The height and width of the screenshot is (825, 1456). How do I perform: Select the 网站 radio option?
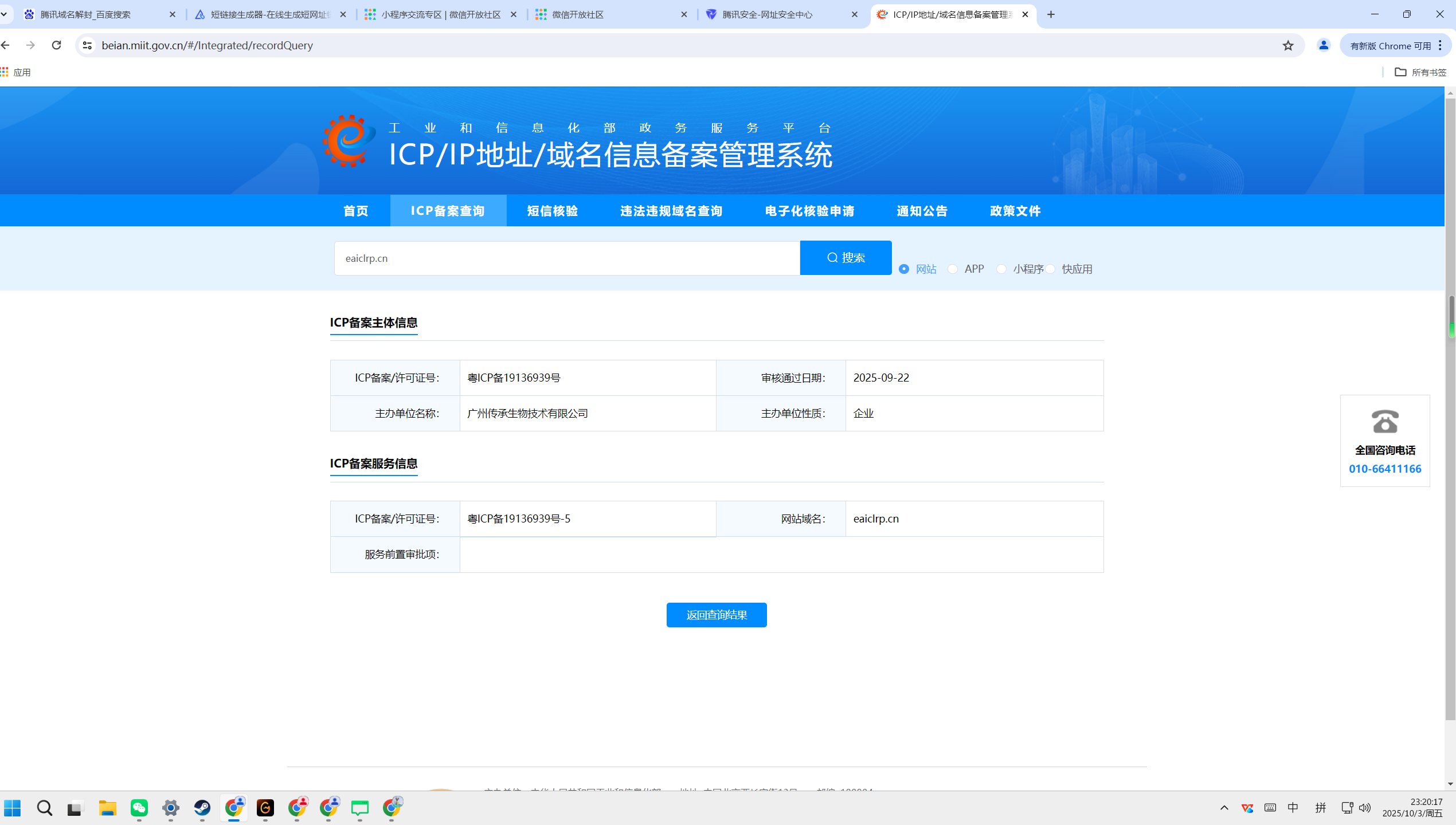904,269
